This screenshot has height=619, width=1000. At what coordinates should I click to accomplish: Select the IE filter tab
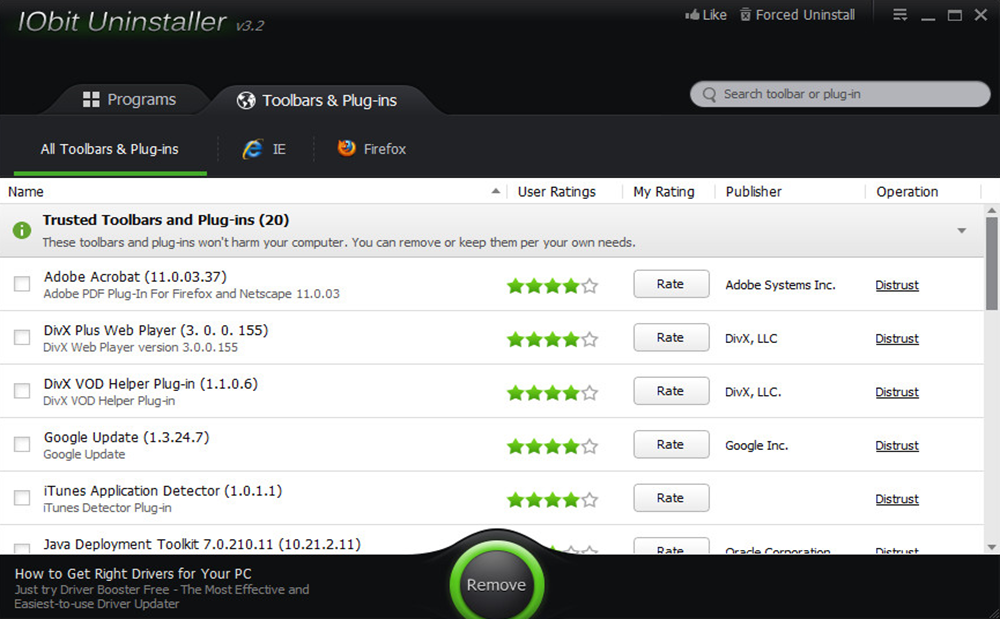pos(264,149)
